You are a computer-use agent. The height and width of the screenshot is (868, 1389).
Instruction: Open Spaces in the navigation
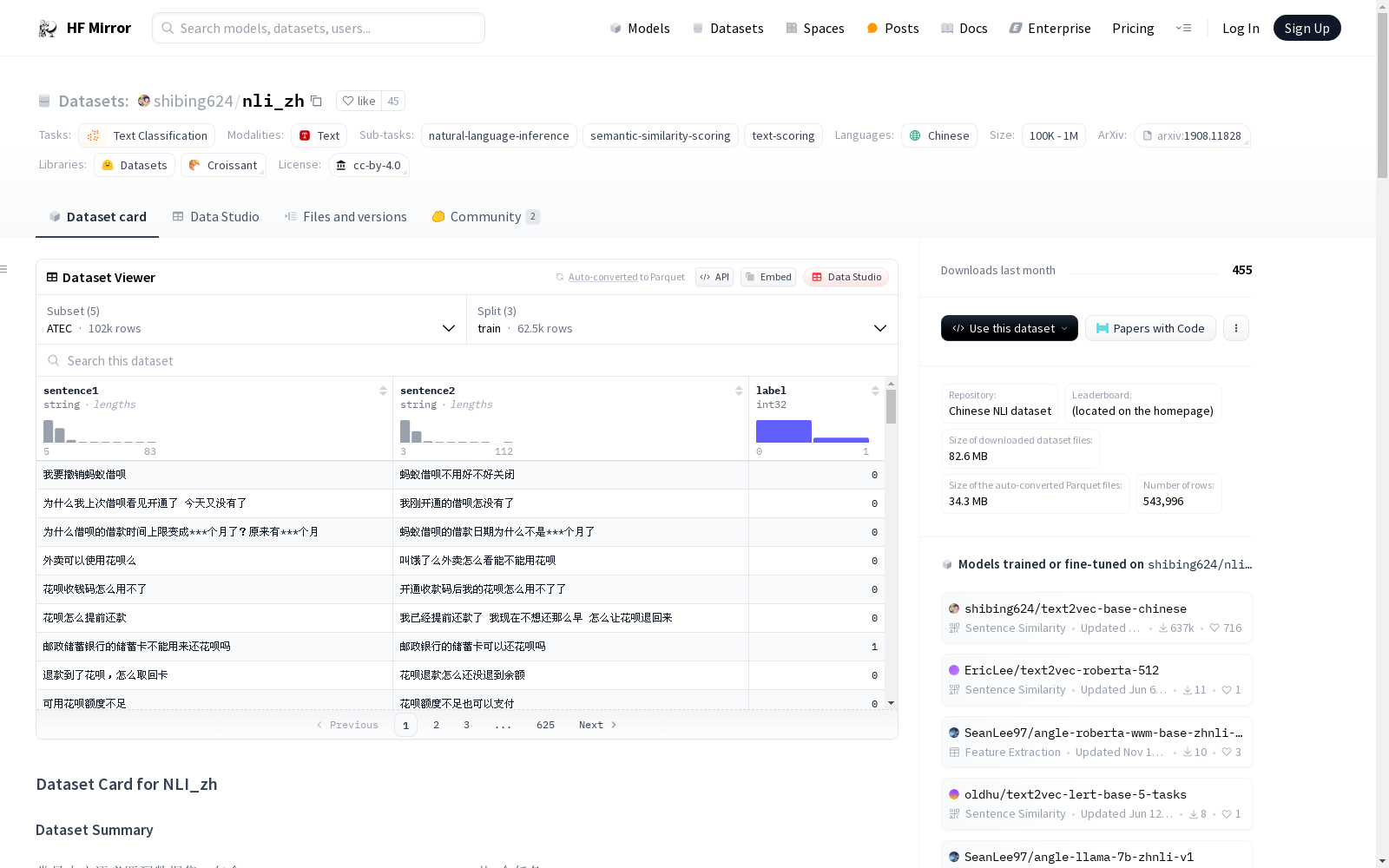click(x=815, y=28)
